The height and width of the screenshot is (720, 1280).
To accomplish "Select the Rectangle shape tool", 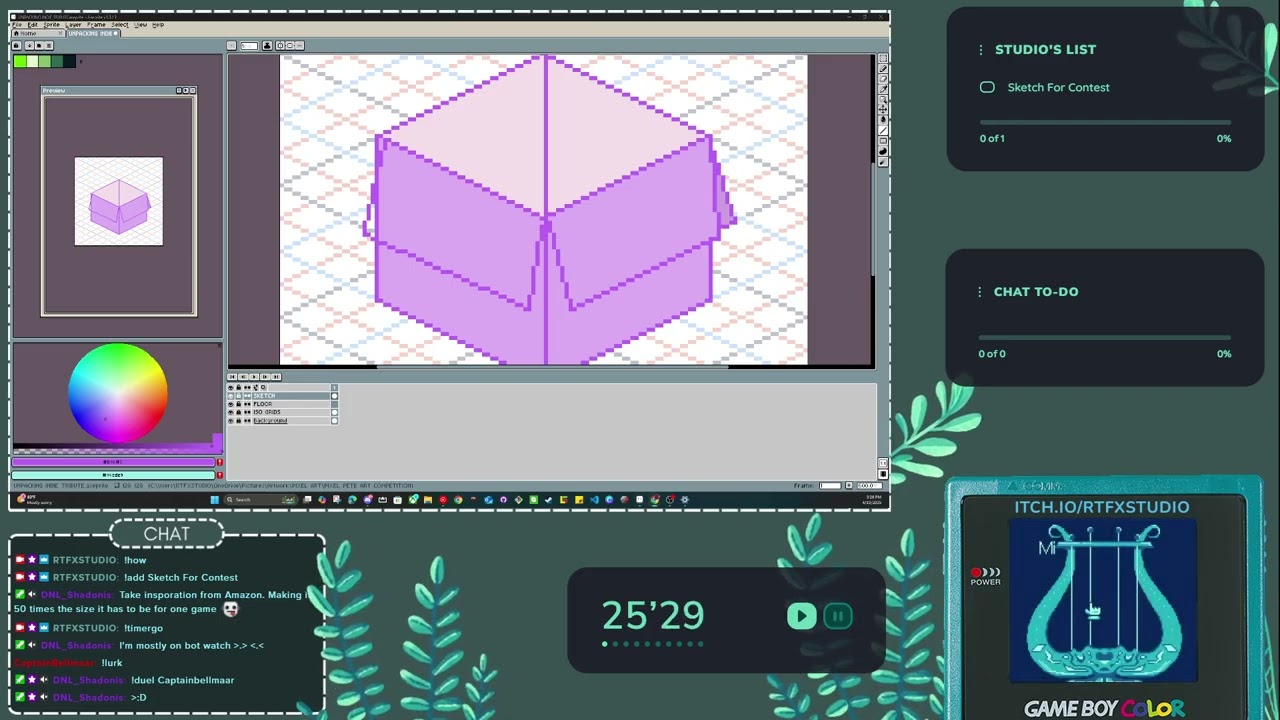I will pos(883,140).
